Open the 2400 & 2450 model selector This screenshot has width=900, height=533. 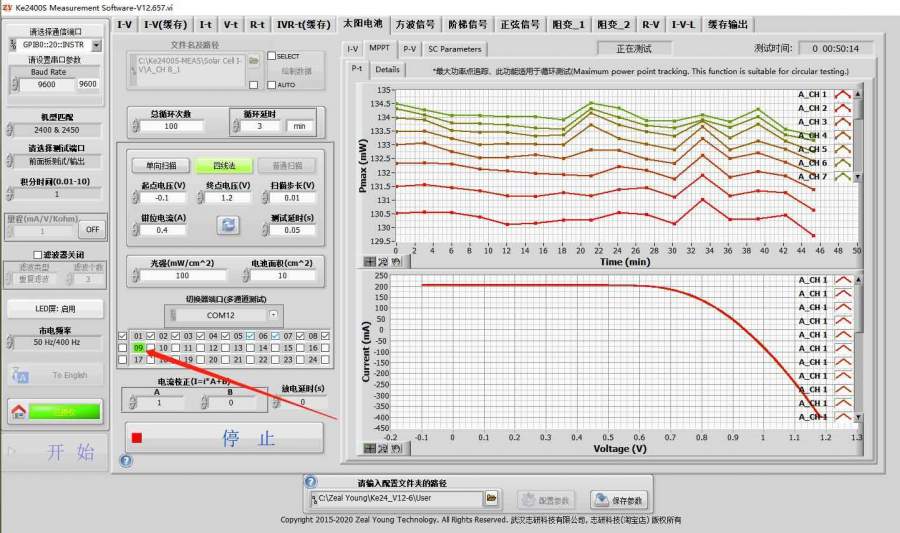[x=56, y=130]
